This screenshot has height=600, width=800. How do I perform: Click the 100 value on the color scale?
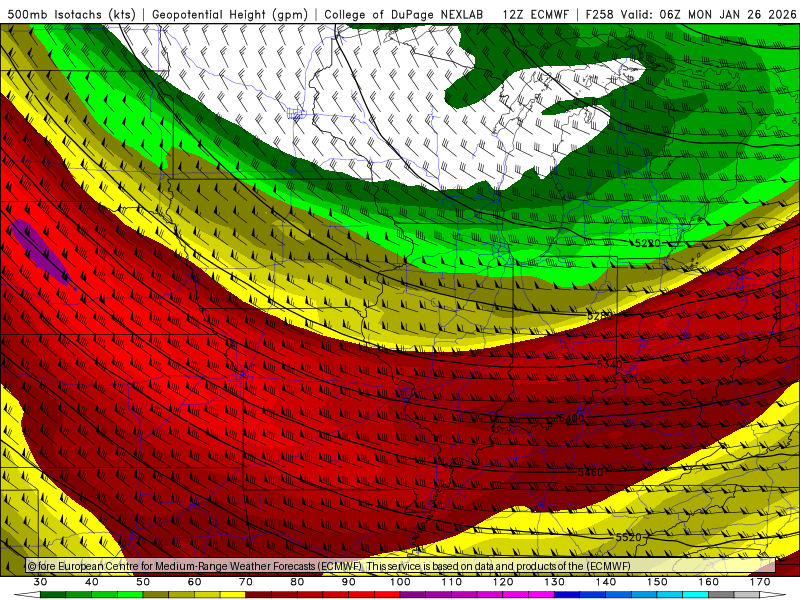point(401,582)
